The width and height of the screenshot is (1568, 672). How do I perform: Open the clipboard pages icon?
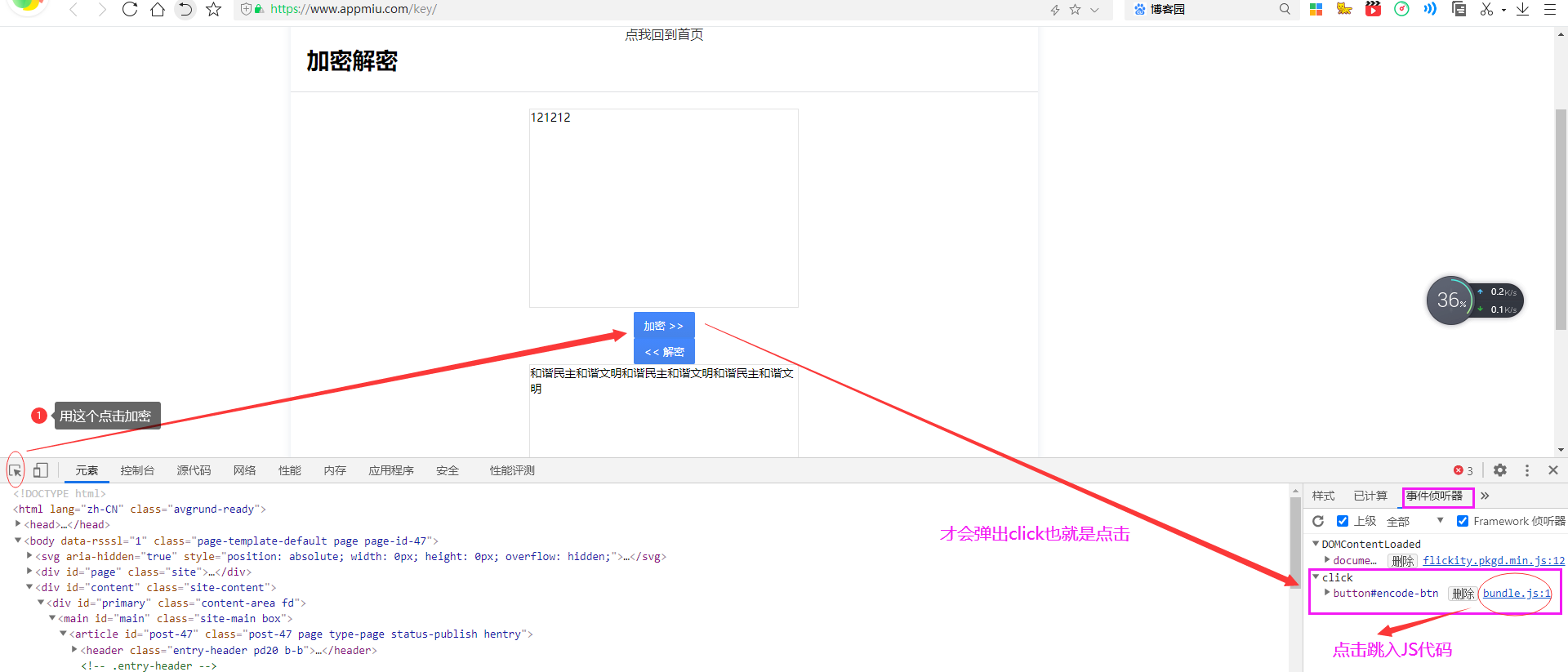[x=1459, y=10]
